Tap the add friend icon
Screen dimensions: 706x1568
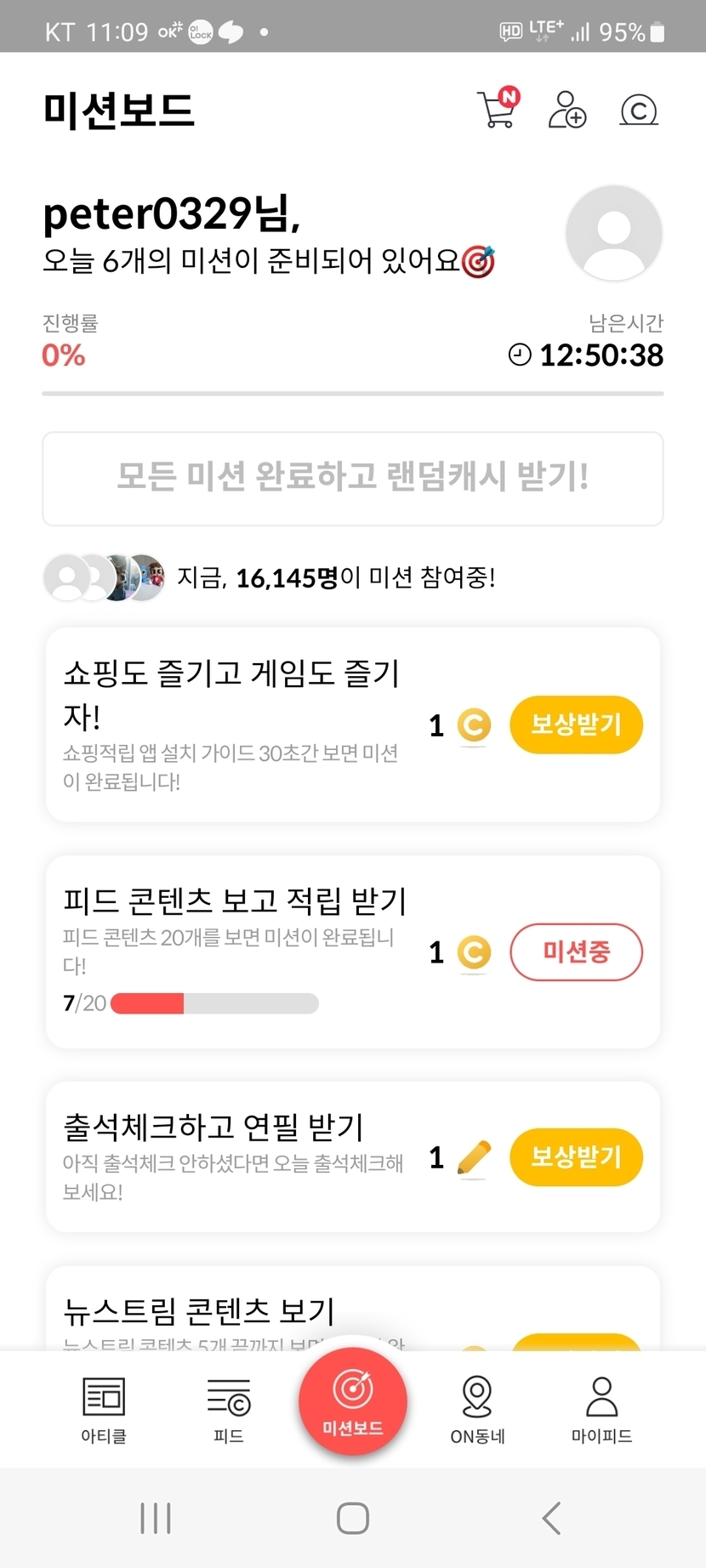click(567, 110)
